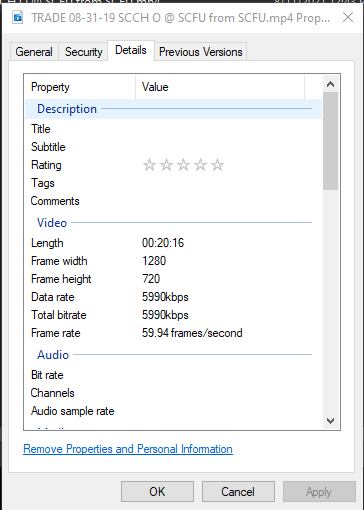Set rating to one star
This screenshot has width=364, height=510.
click(149, 165)
